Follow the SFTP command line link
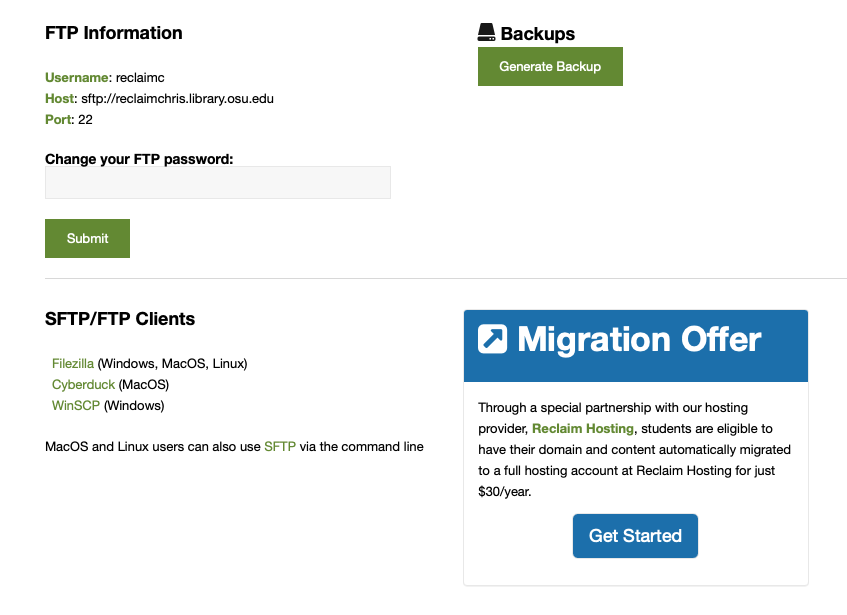847x615 pixels. [280, 447]
